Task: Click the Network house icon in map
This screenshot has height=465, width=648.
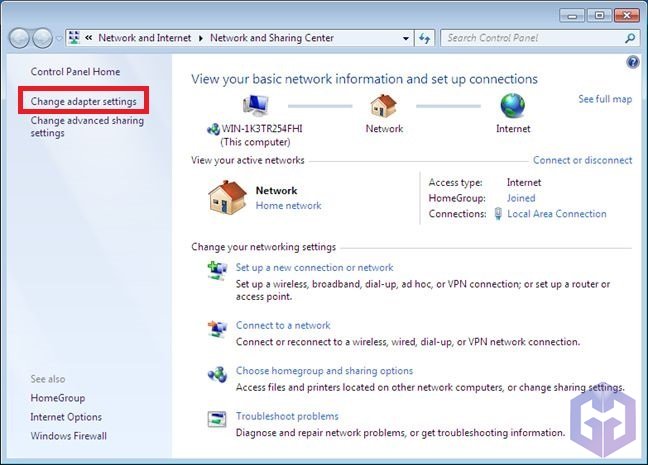Action: coord(384,105)
